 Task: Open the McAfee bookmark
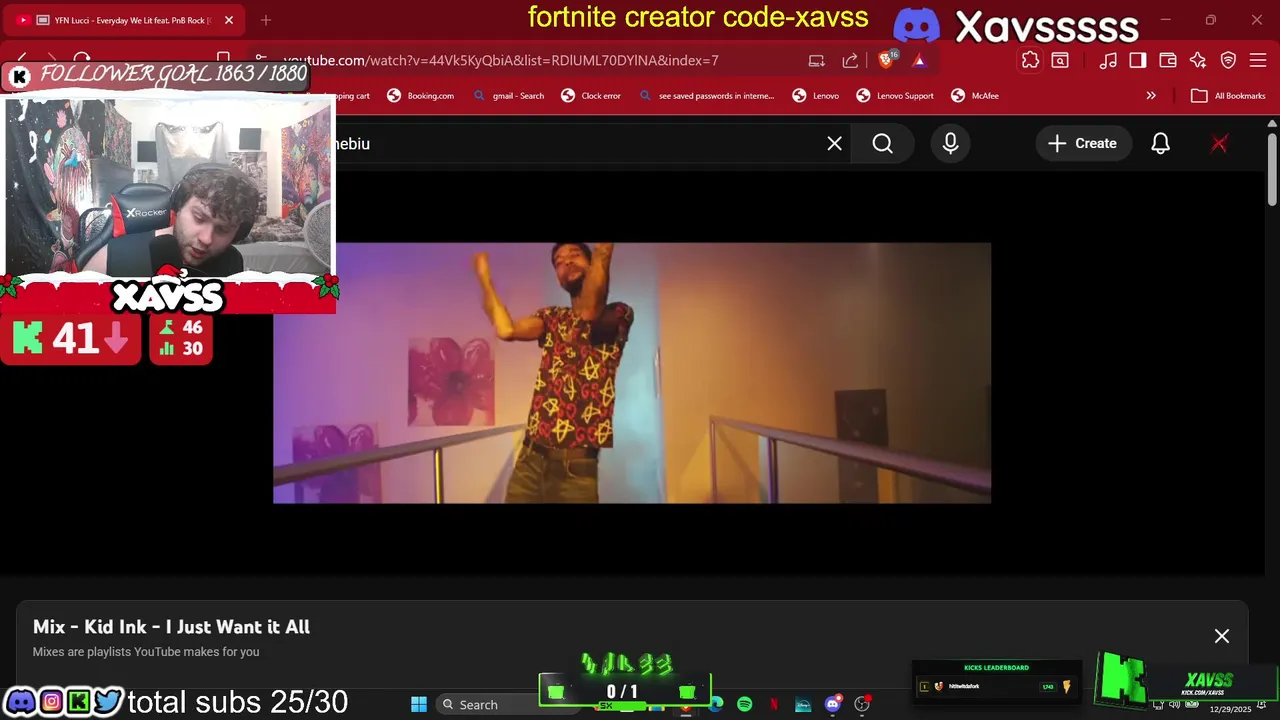975,96
